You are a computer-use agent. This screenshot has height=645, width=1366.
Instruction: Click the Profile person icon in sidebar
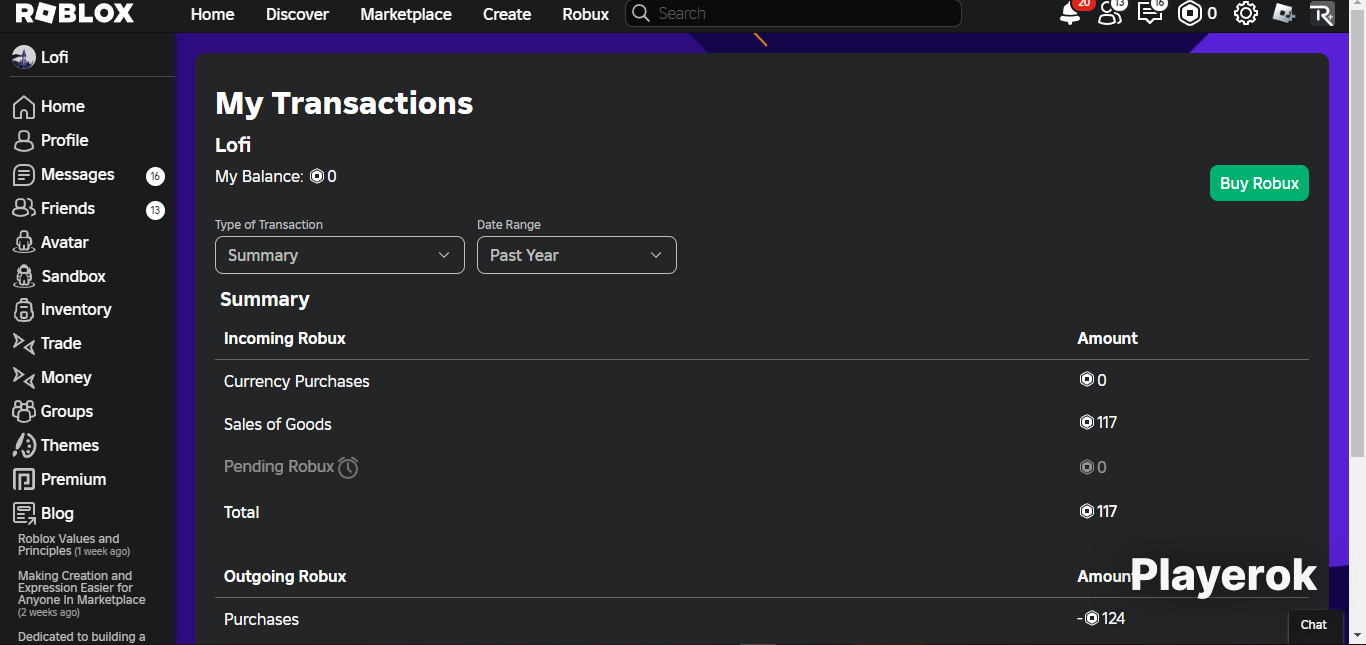pyautogui.click(x=23, y=141)
